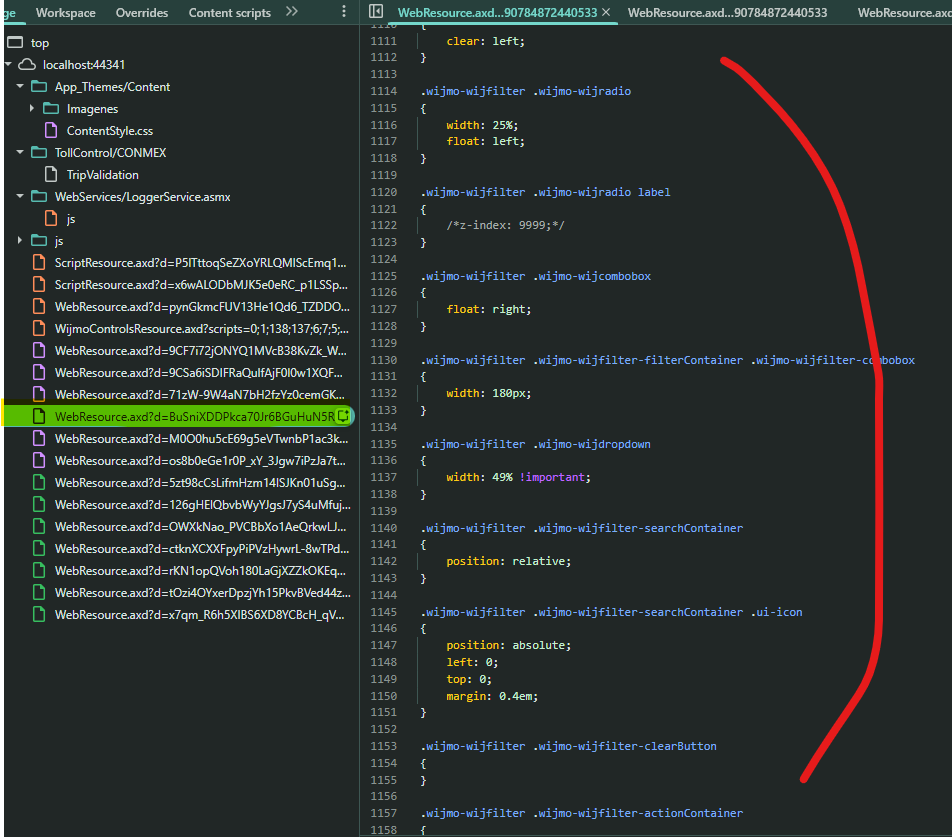Click the purple icon of WebResource.axd?d=9CF7i72j
Viewport: 952px width, 837px height.
39,351
